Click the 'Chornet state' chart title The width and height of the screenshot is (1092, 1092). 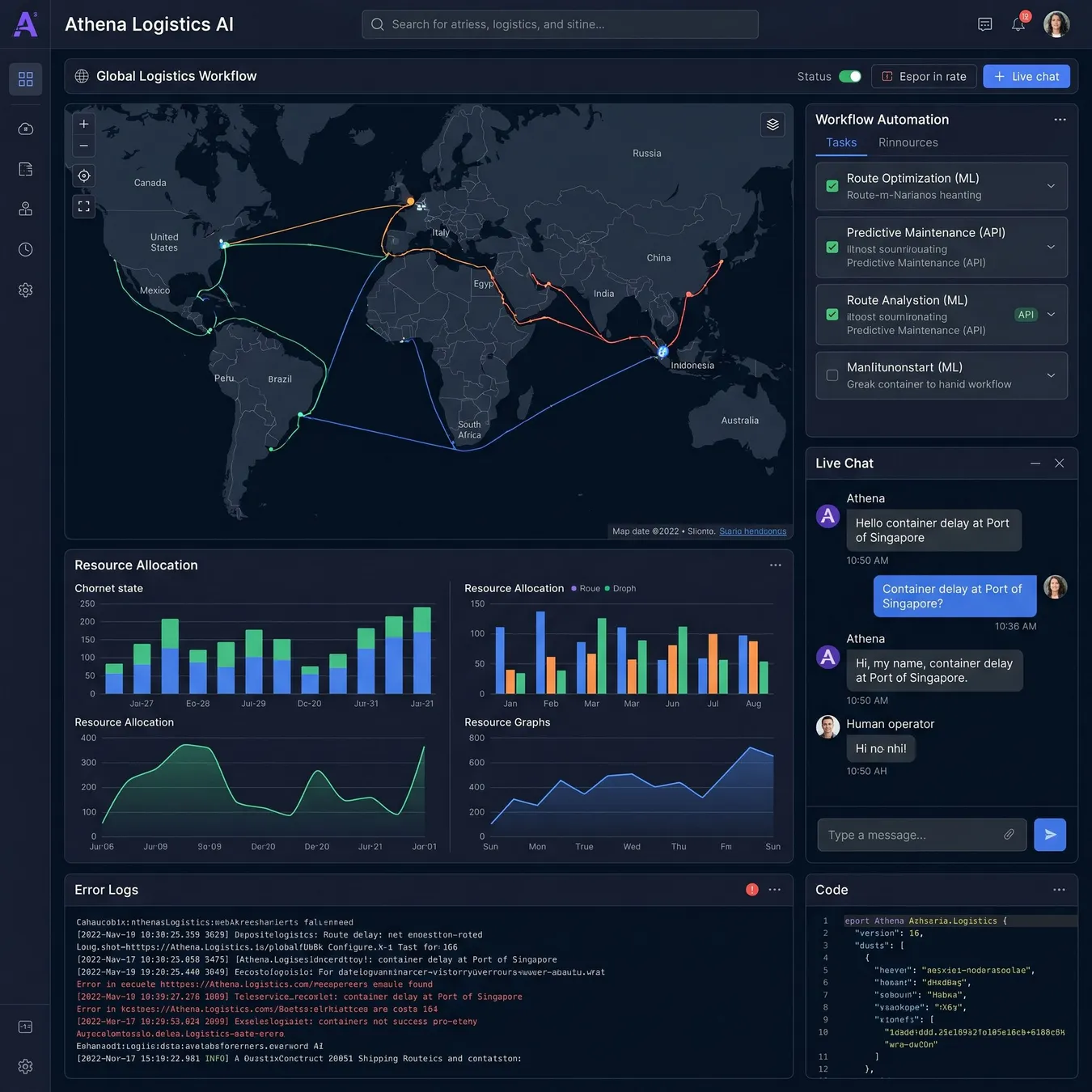(108, 588)
